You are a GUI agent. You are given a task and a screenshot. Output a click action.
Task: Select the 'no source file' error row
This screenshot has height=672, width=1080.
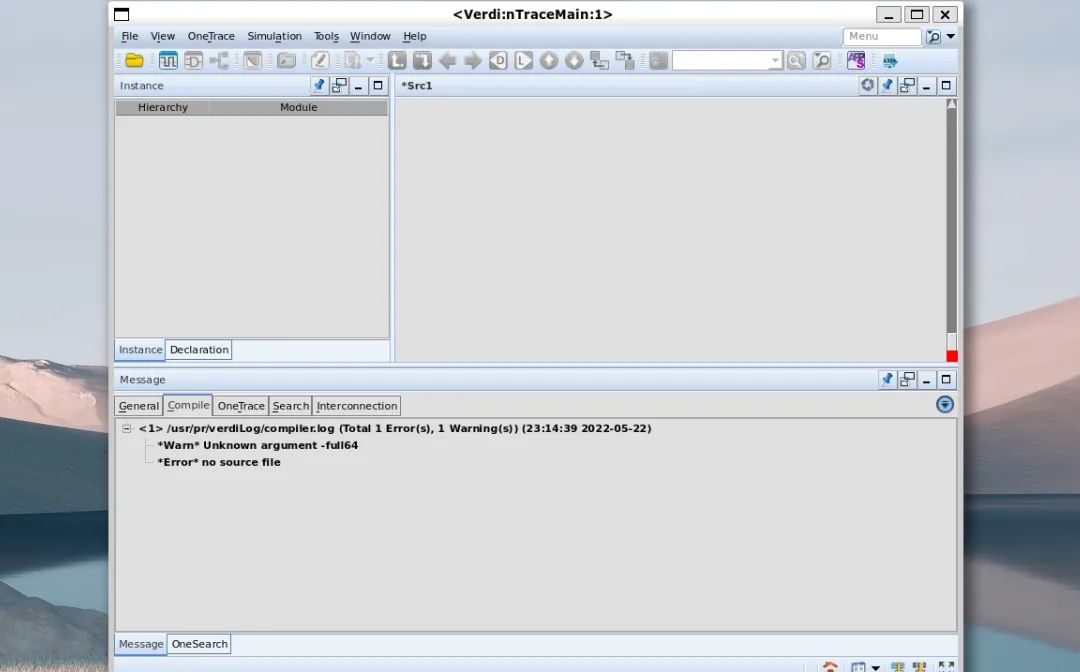(219, 463)
